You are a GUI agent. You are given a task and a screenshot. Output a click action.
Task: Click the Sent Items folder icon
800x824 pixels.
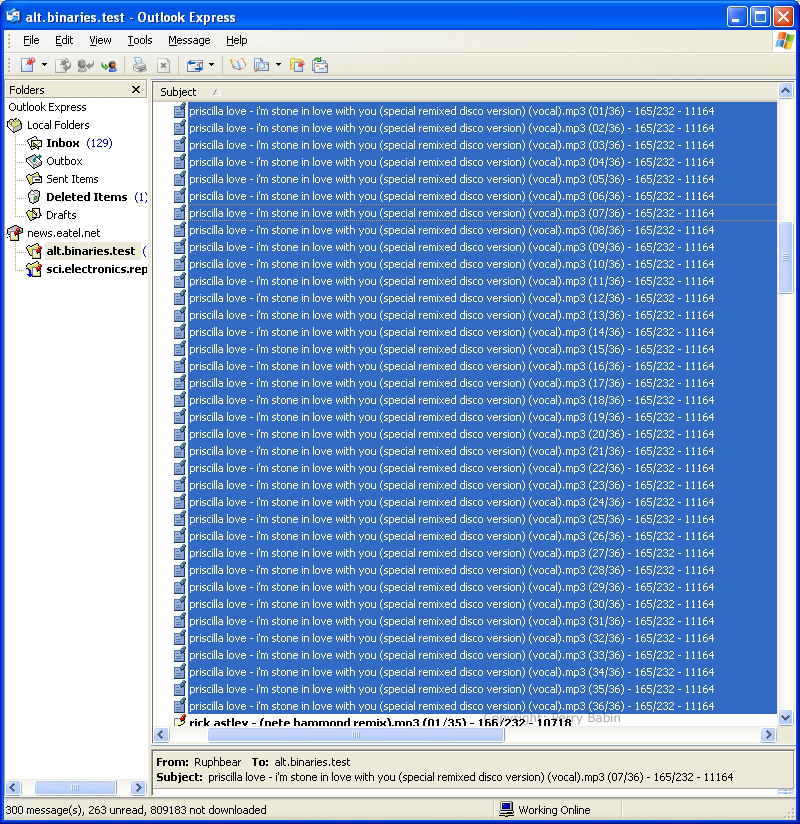click(x=34, y=179)
